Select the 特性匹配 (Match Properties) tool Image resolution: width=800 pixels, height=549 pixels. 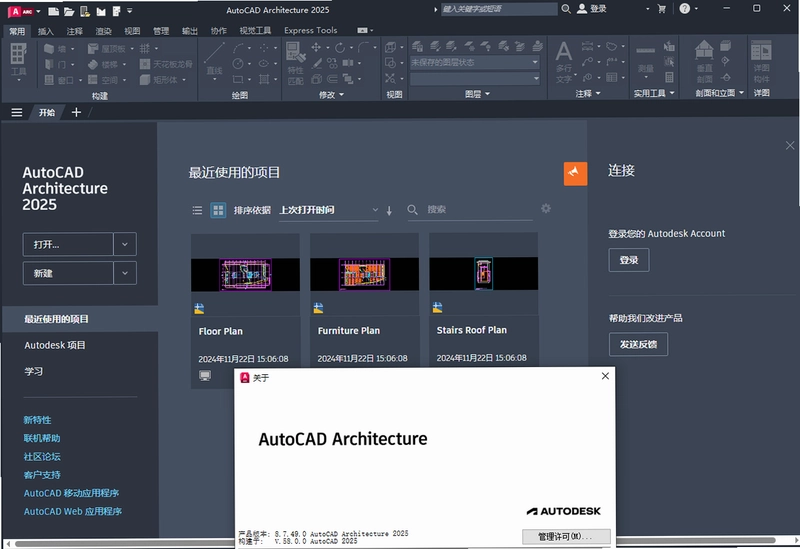[x=295, y=63]
